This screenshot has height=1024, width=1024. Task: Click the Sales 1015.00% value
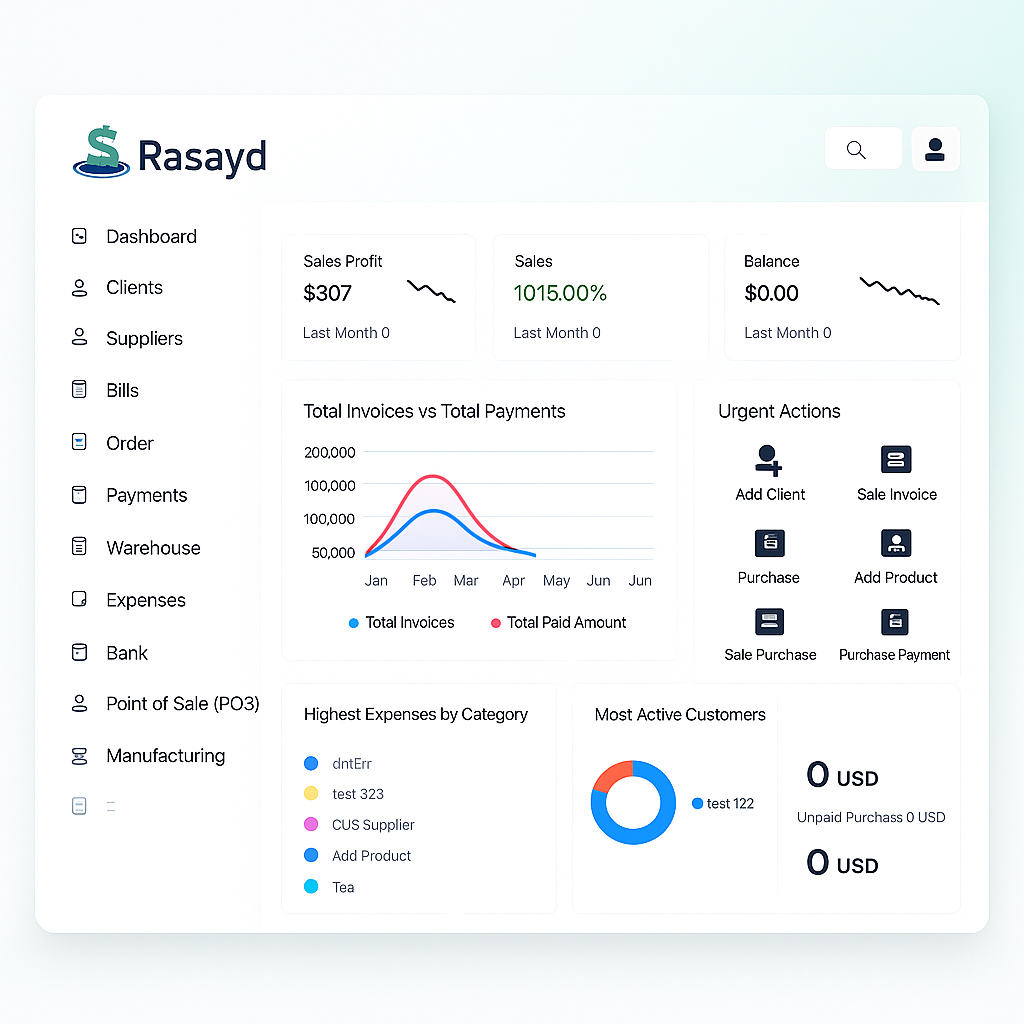pyautogui.click(x=560, y=293)
